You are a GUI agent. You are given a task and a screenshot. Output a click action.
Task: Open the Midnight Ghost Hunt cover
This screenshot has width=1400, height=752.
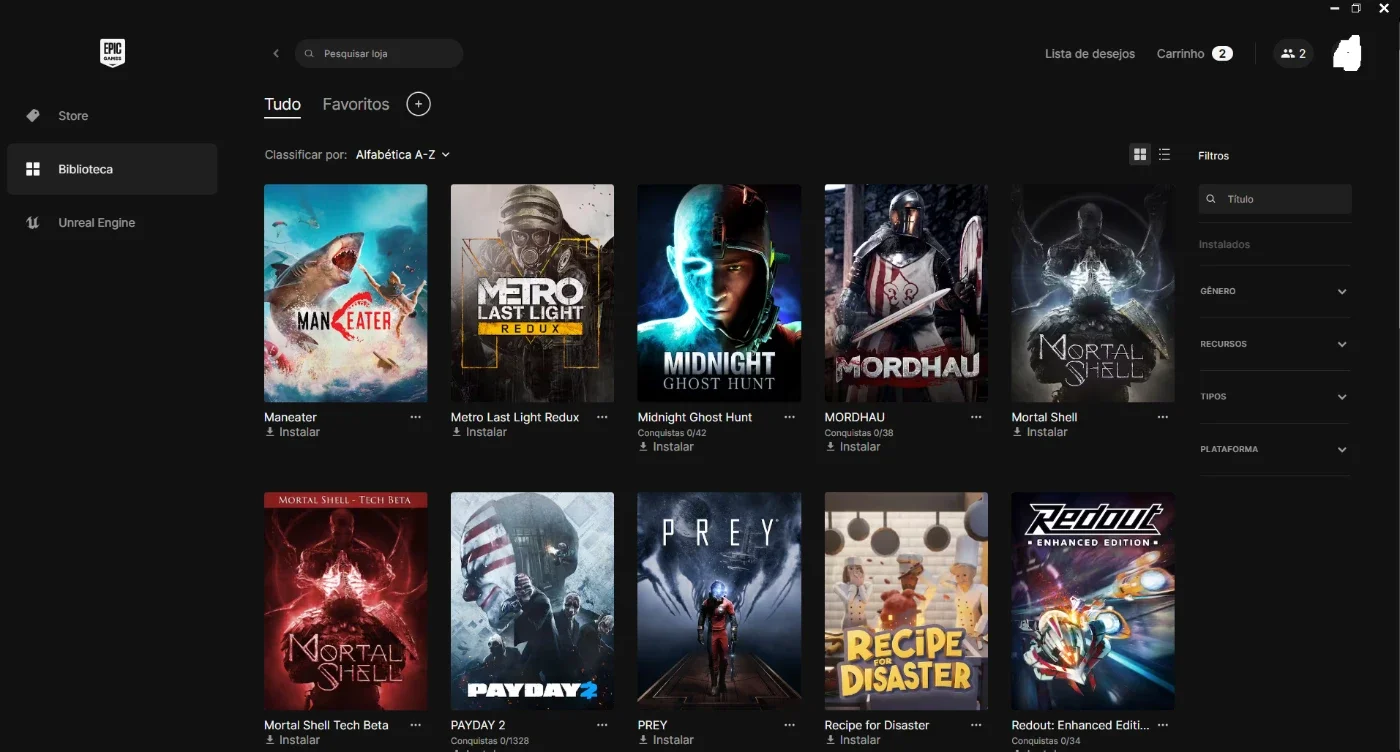(x=719, y=293)
